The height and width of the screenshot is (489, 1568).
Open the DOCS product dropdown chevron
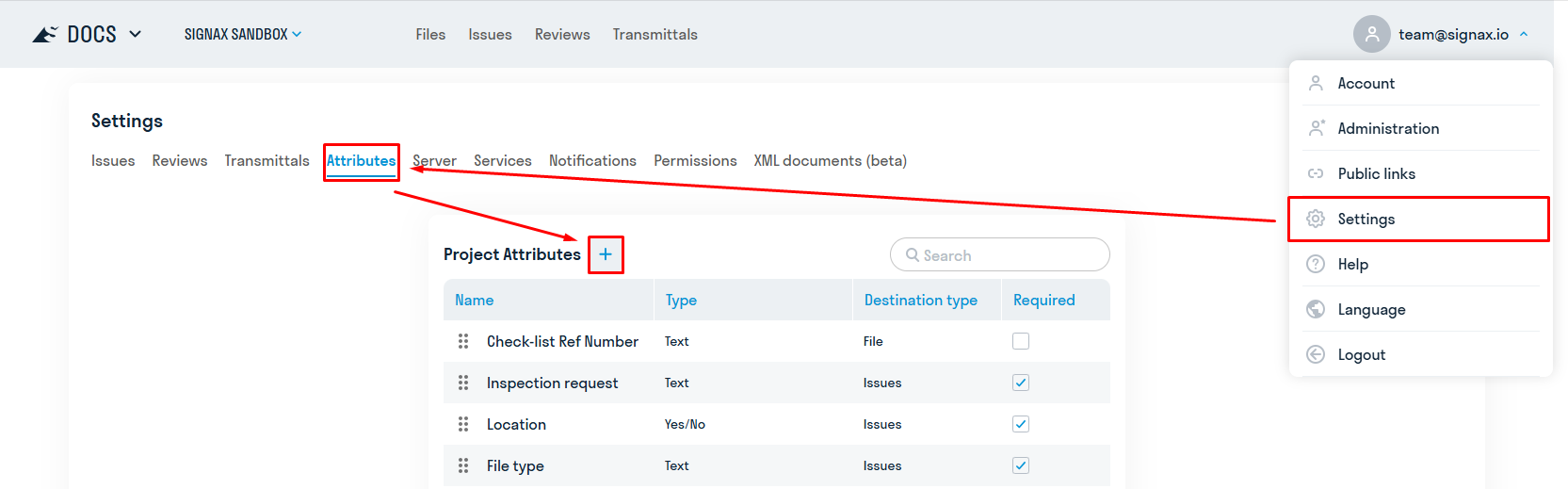point(135,34)
